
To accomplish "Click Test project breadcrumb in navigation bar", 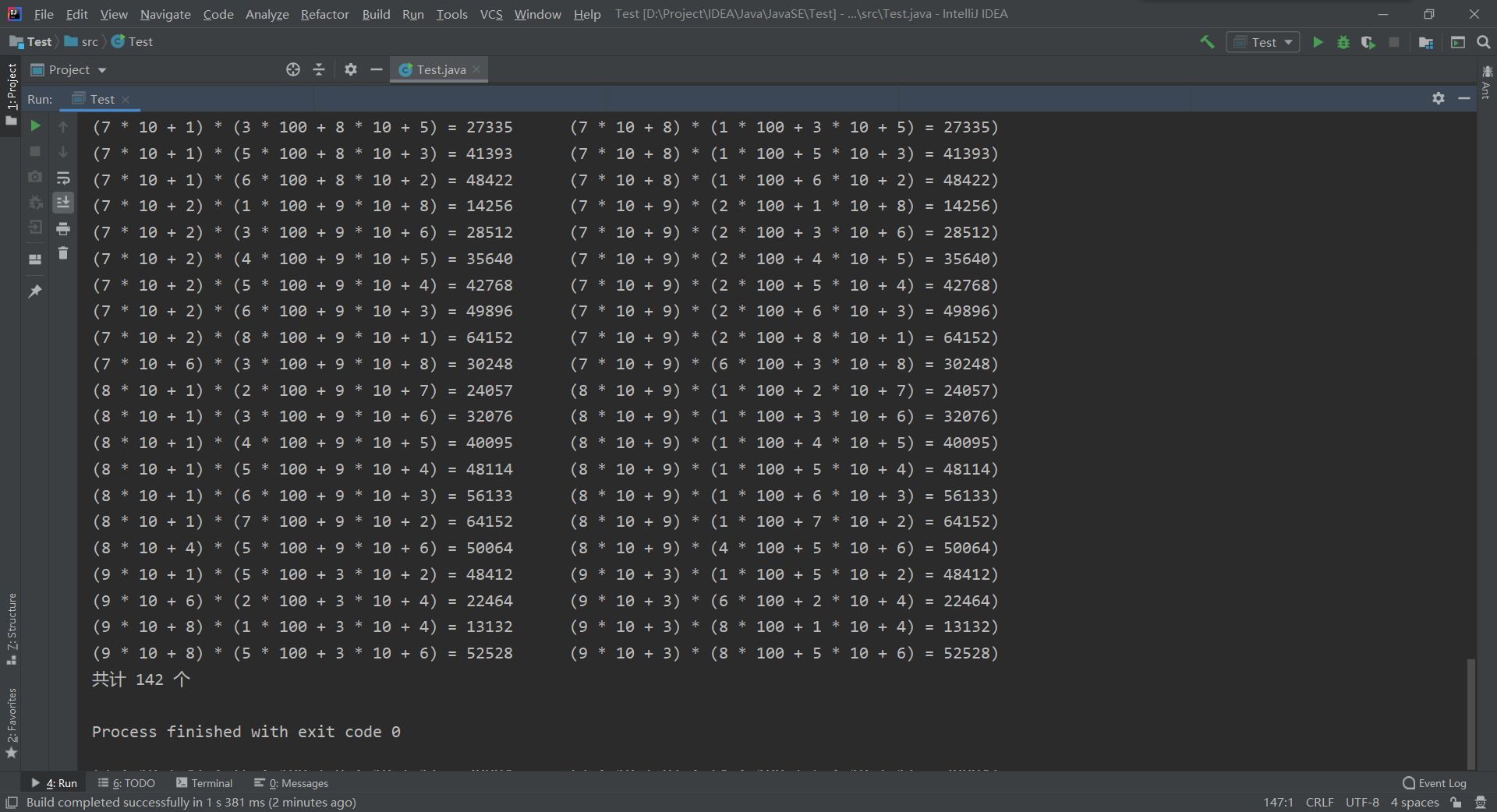I will click(31, 42).
